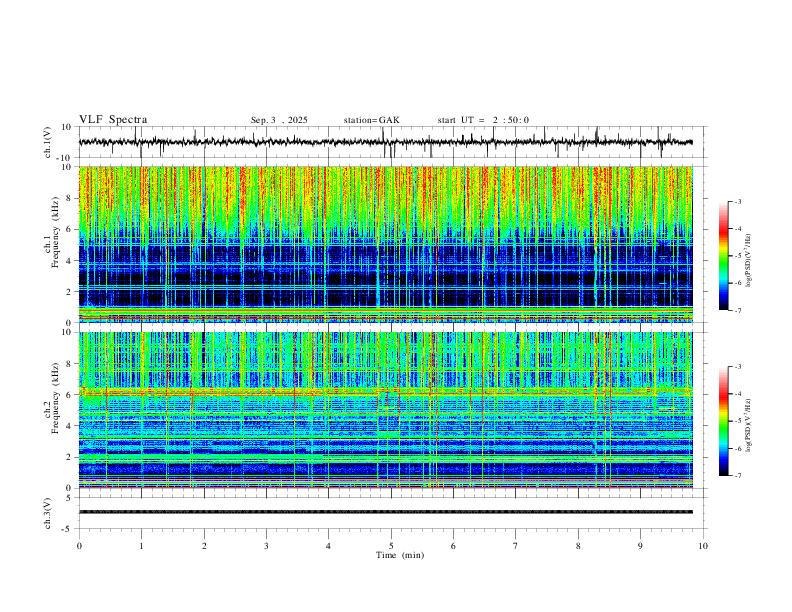Click the "Time (min)" axis label

click(x=400, y=555)
